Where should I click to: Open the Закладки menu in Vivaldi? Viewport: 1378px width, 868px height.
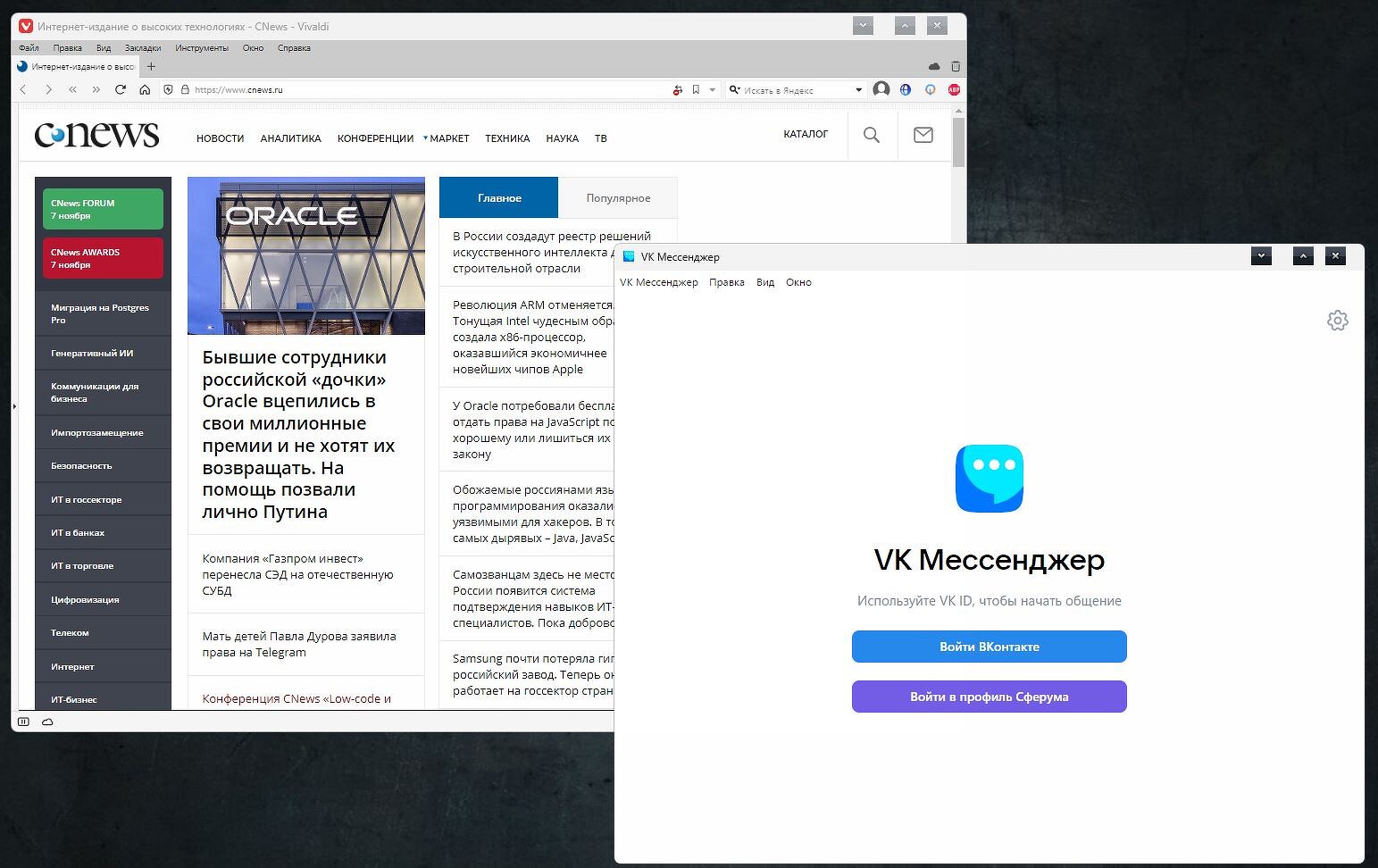click(x=143, y=48)
